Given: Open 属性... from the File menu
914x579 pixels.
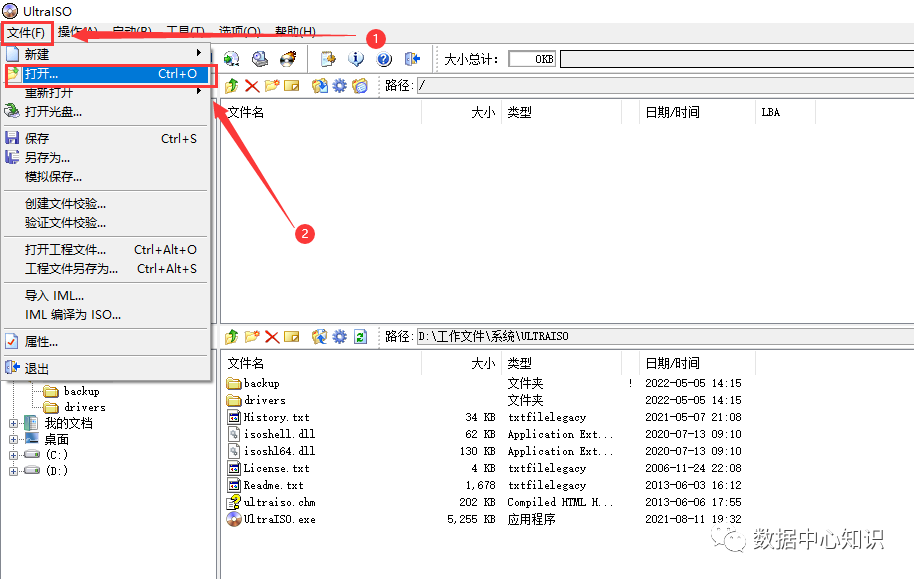Looking at the screenshot, I should pyautogui.click(x=105, y=342).
